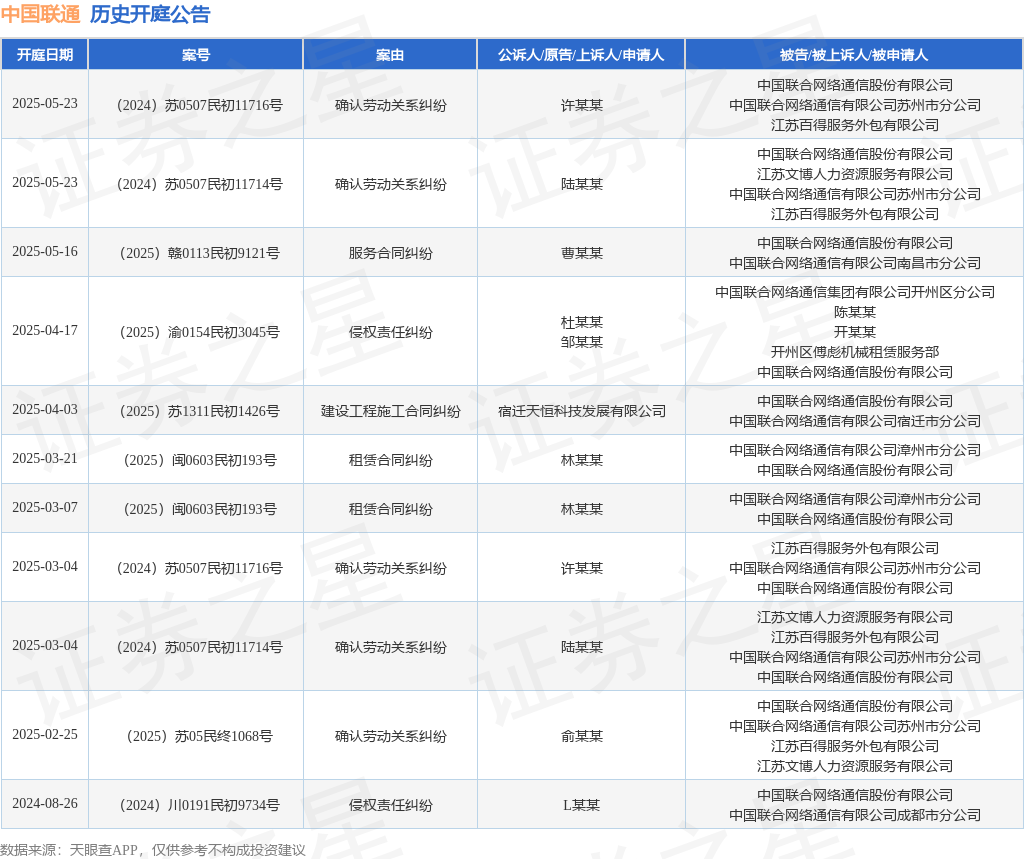Select the 服务合同纠纷 case cause
The width and height of the screenshot is (1024, 859).
click(391, 253)
